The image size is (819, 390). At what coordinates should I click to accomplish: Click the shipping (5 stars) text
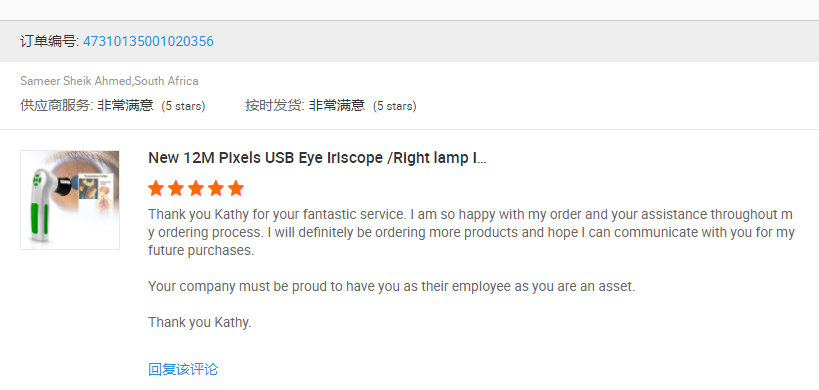tap(394, 106)
